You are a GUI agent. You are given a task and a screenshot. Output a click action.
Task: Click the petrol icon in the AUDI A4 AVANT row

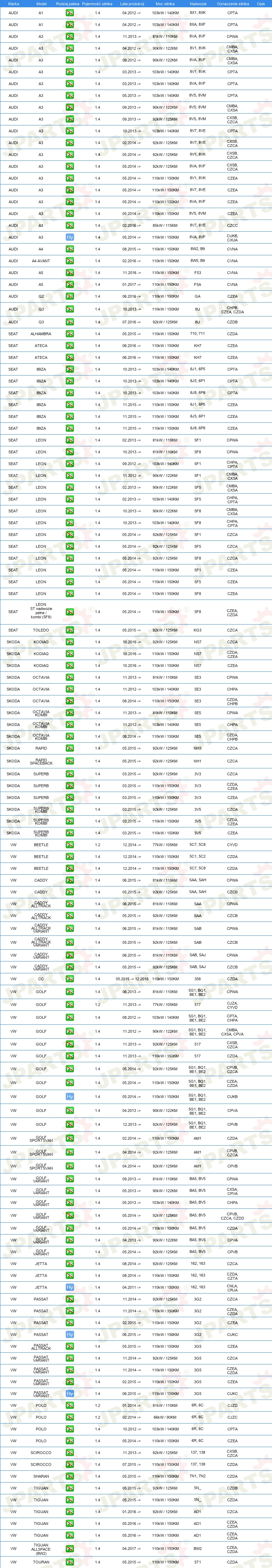[x=70, y=261]
